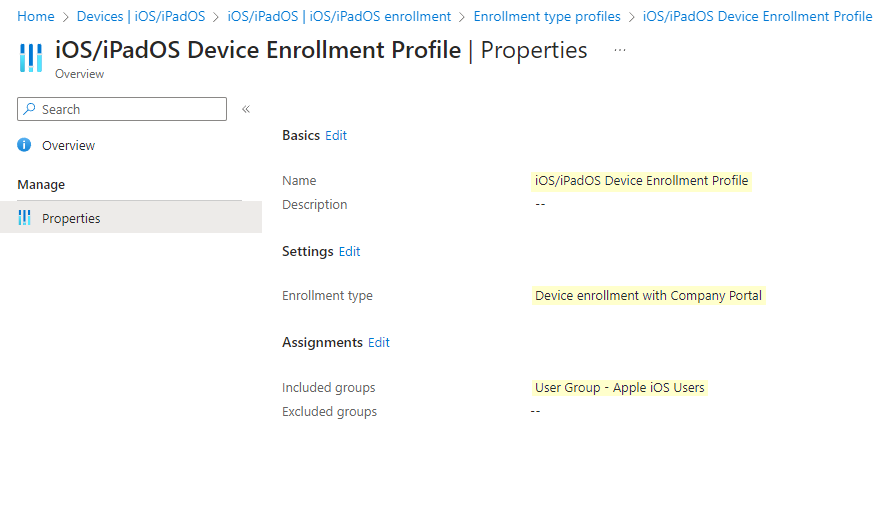Click iOS/iPadOS Device Enrollment Profile breadcrumb
The image size is (887, 517).
pyautogui.click(x=757, y=16)
